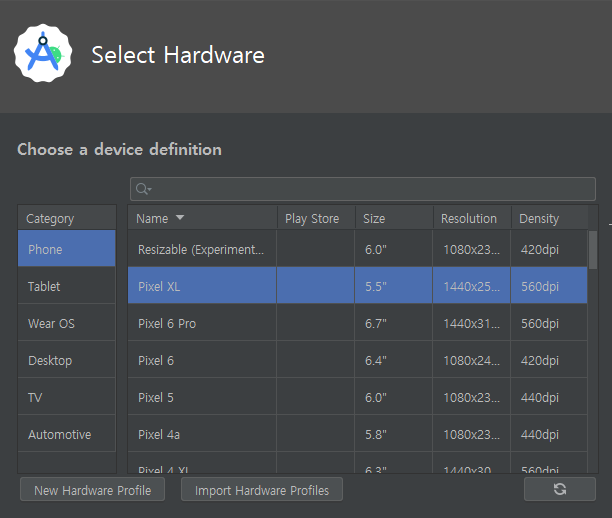The image size is (612, 518).
Task: Click New Hardware Profile button
Action: [x=93, y=489]
